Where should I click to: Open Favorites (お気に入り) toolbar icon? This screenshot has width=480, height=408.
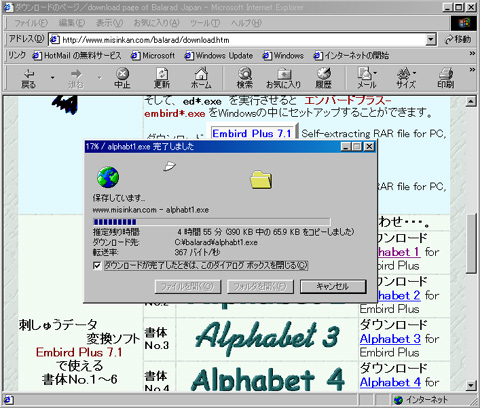(284, 78)
